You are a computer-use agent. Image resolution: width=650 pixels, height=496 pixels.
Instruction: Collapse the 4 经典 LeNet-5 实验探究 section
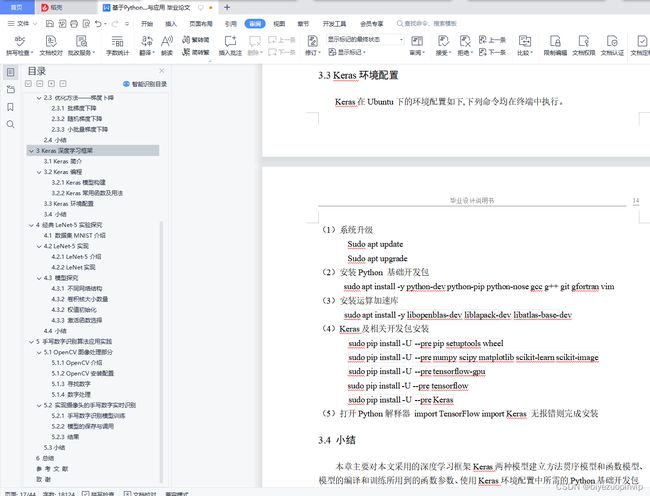click(x=31, y=225)
